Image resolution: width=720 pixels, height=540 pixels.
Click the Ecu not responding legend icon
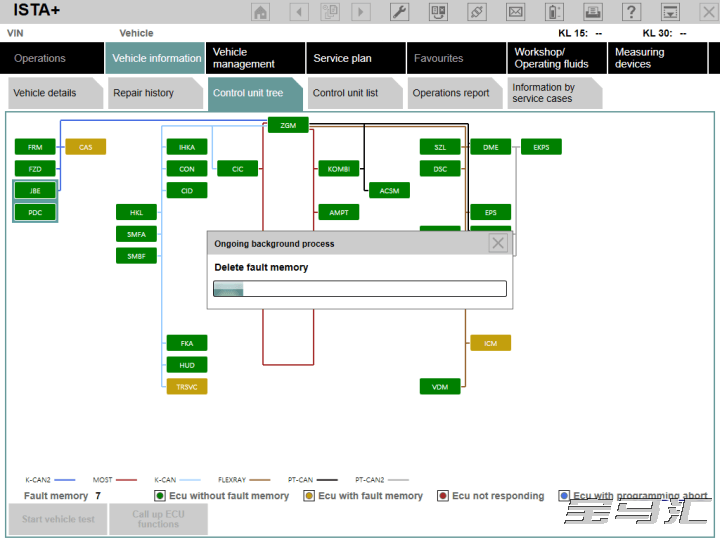pos(443,495)
